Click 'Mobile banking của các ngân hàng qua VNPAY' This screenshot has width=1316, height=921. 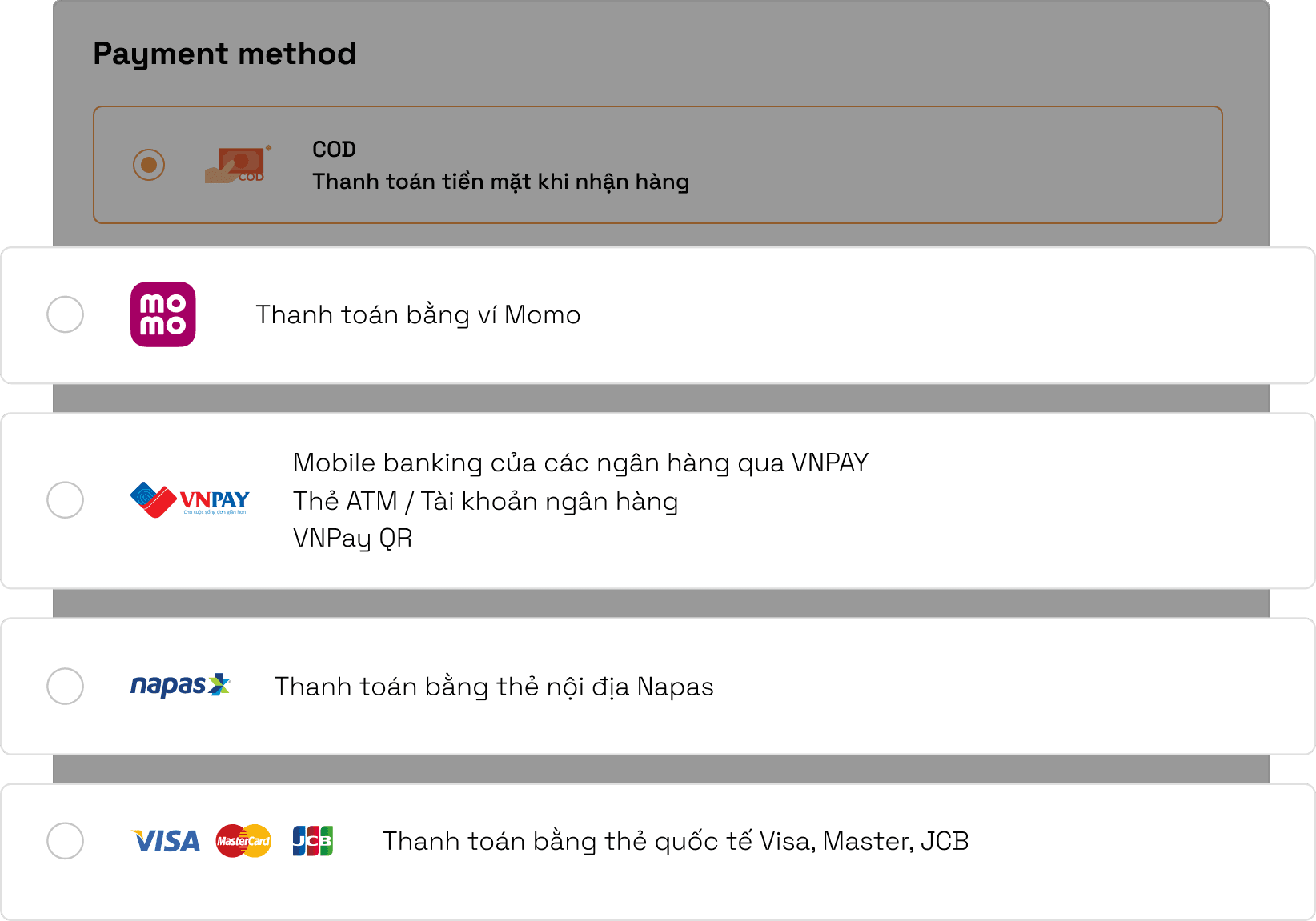[x=581, y=463]
